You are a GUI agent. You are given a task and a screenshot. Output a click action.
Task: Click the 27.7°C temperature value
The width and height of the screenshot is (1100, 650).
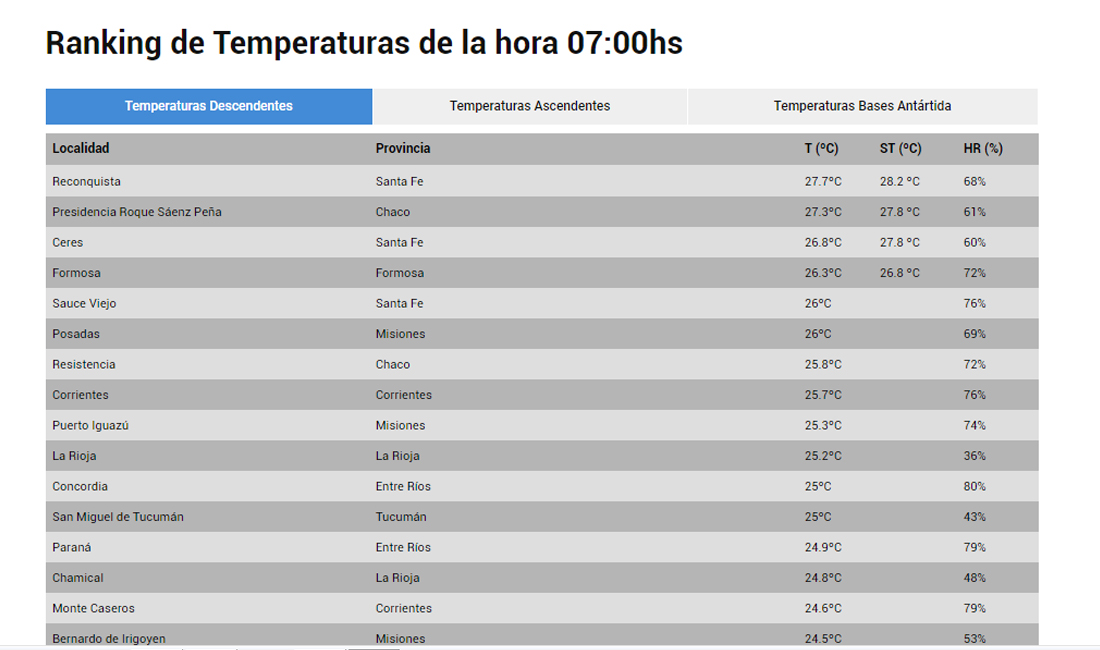(823, 182)
